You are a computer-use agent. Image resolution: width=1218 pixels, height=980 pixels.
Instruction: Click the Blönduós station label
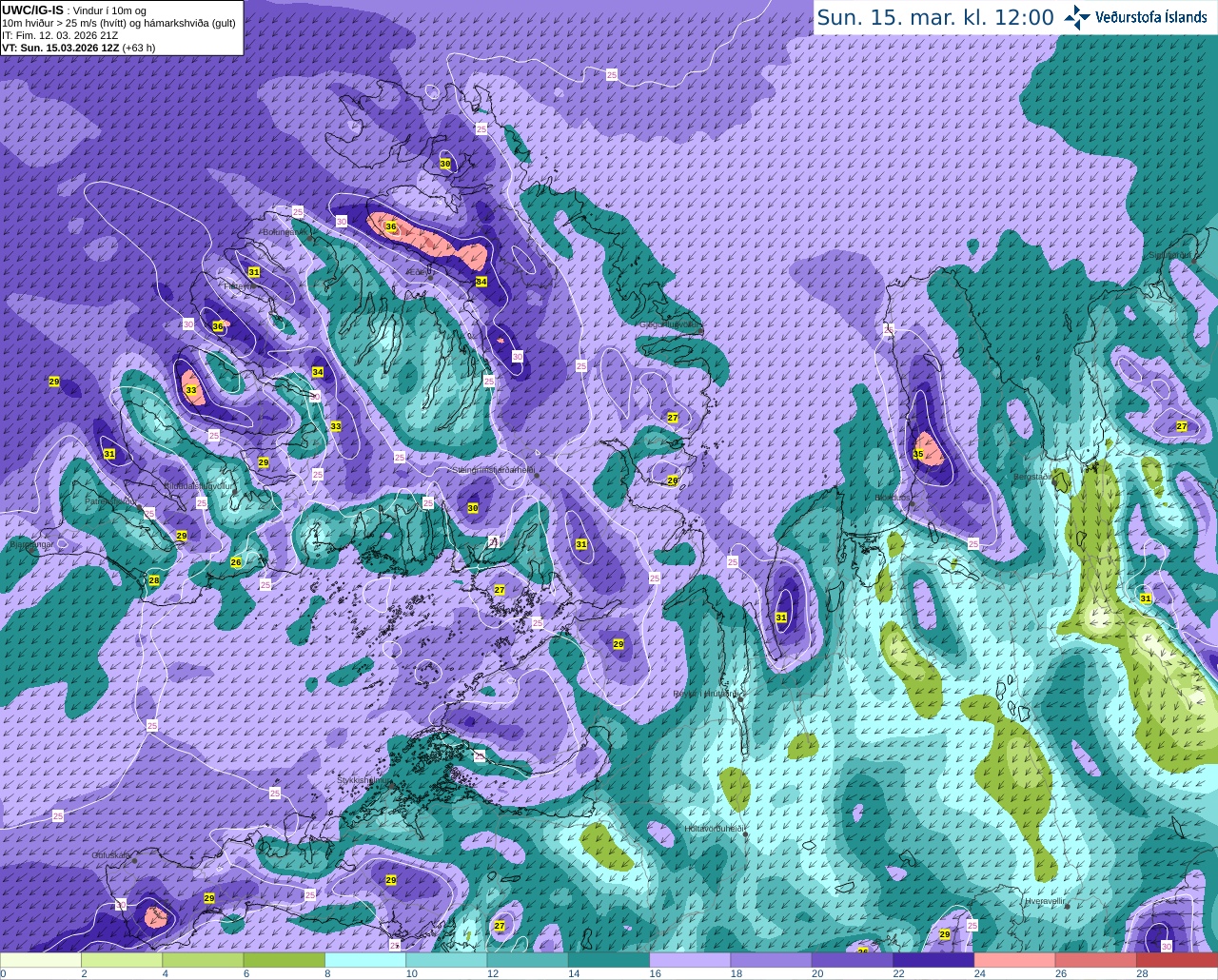pos(892,497)
